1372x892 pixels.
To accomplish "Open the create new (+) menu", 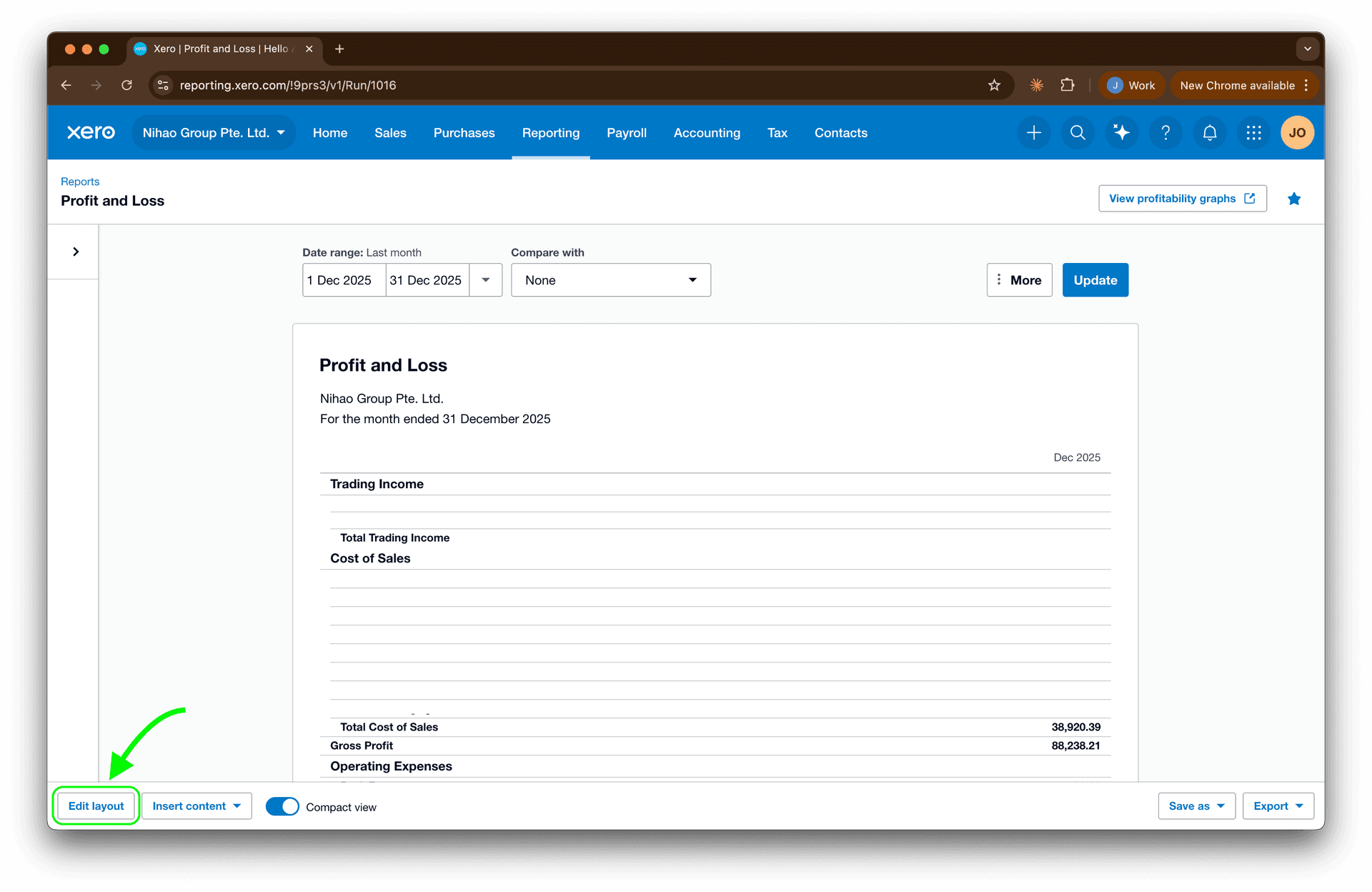I will [x=1034, y=132].
